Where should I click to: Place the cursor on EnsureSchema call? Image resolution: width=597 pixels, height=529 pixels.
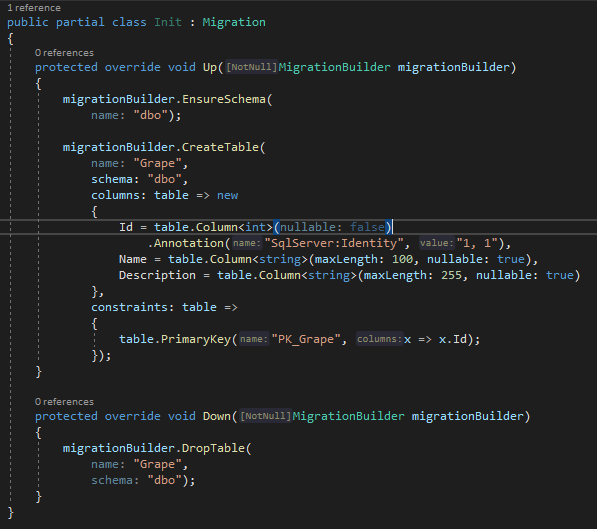tap(223, 99)
